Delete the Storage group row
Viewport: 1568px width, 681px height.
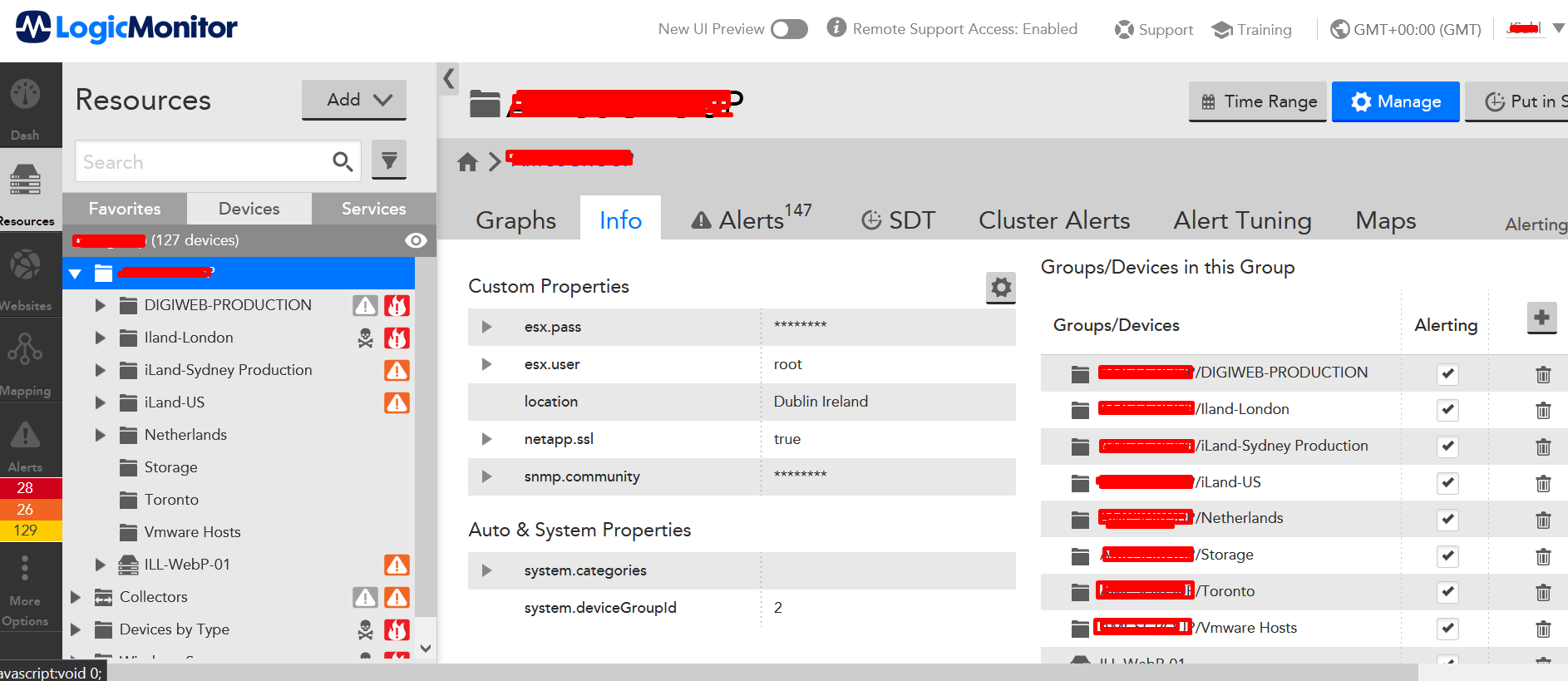point(1543,556)
